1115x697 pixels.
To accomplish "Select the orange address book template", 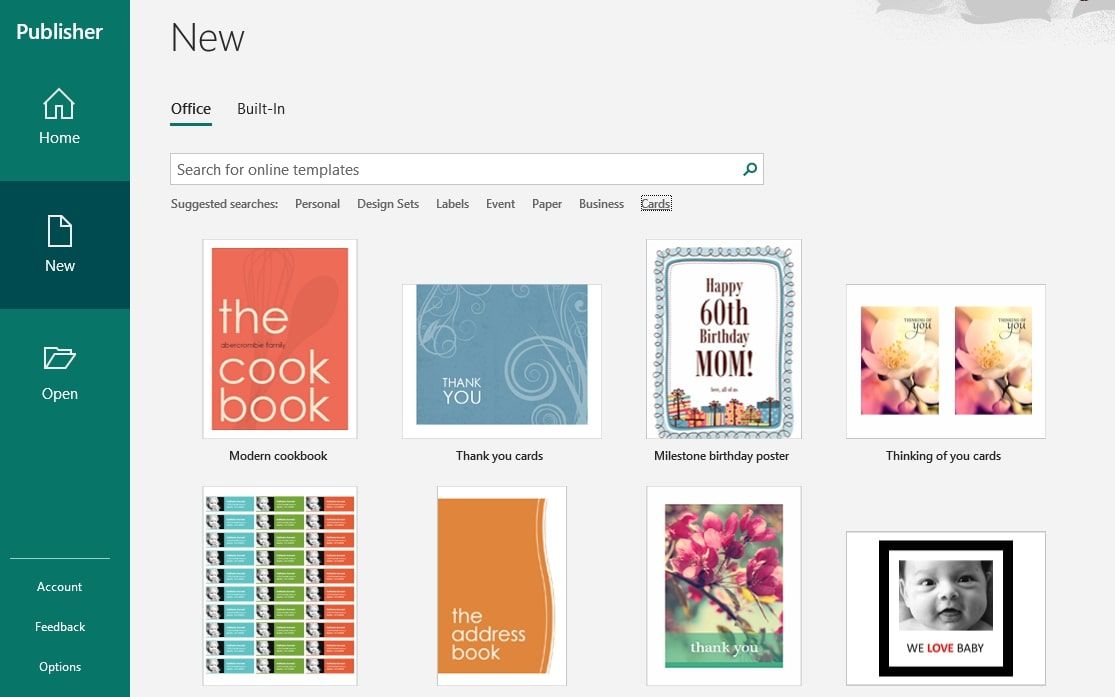I will [501, 585].
